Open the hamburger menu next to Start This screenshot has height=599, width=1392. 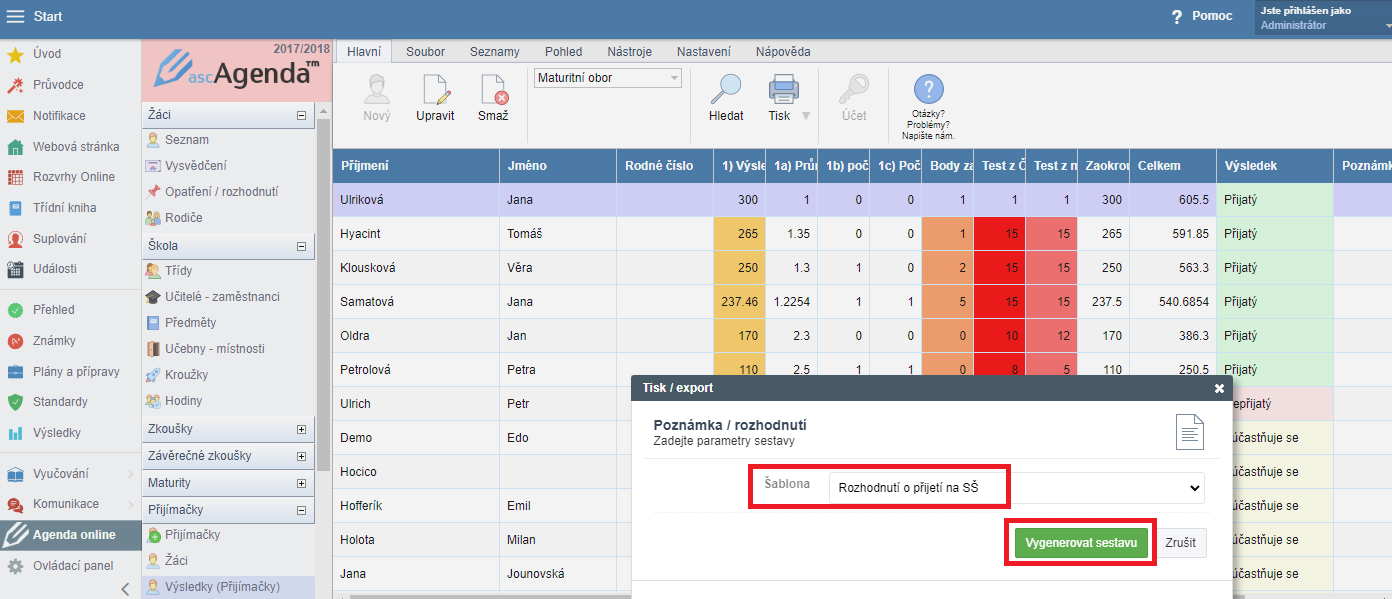[x=16, y=17]
